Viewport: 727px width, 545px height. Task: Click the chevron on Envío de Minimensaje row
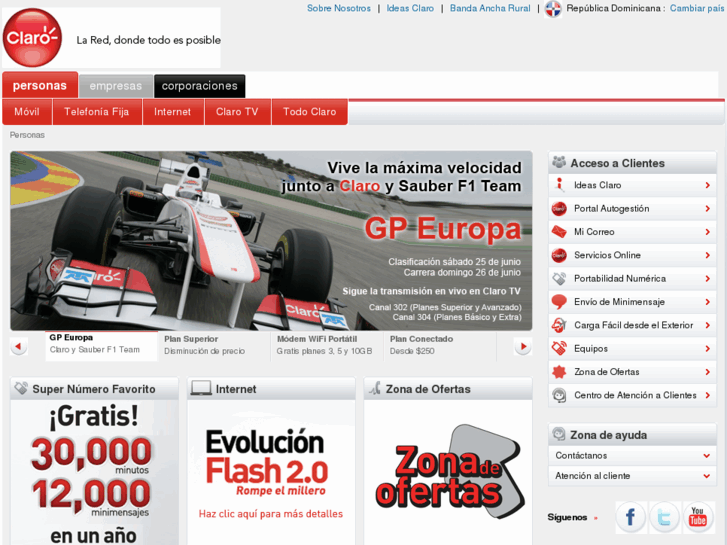tap(708, 302)
